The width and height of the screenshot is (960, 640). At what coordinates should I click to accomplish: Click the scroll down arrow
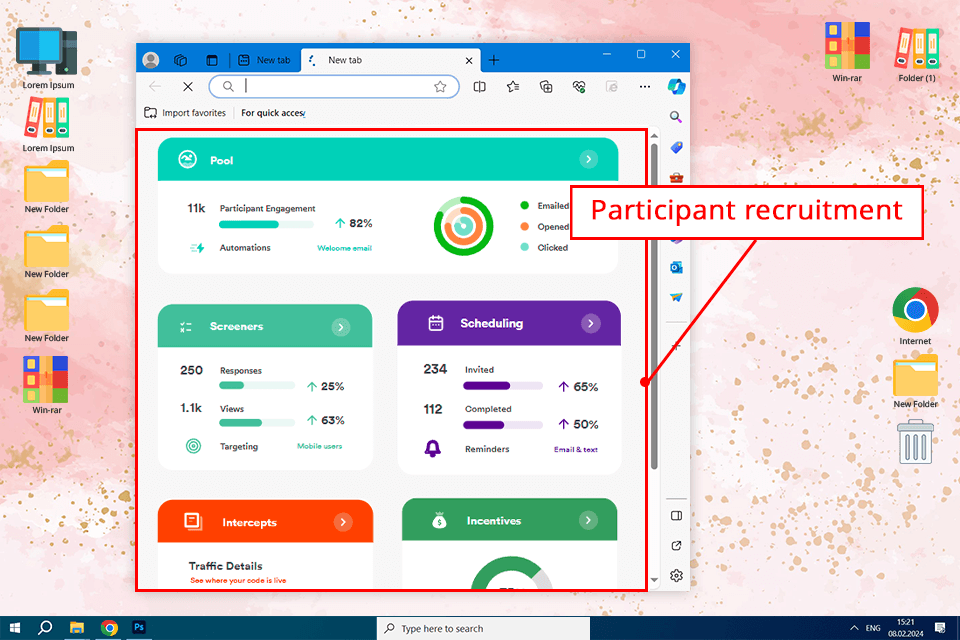[x=654, y=579]
